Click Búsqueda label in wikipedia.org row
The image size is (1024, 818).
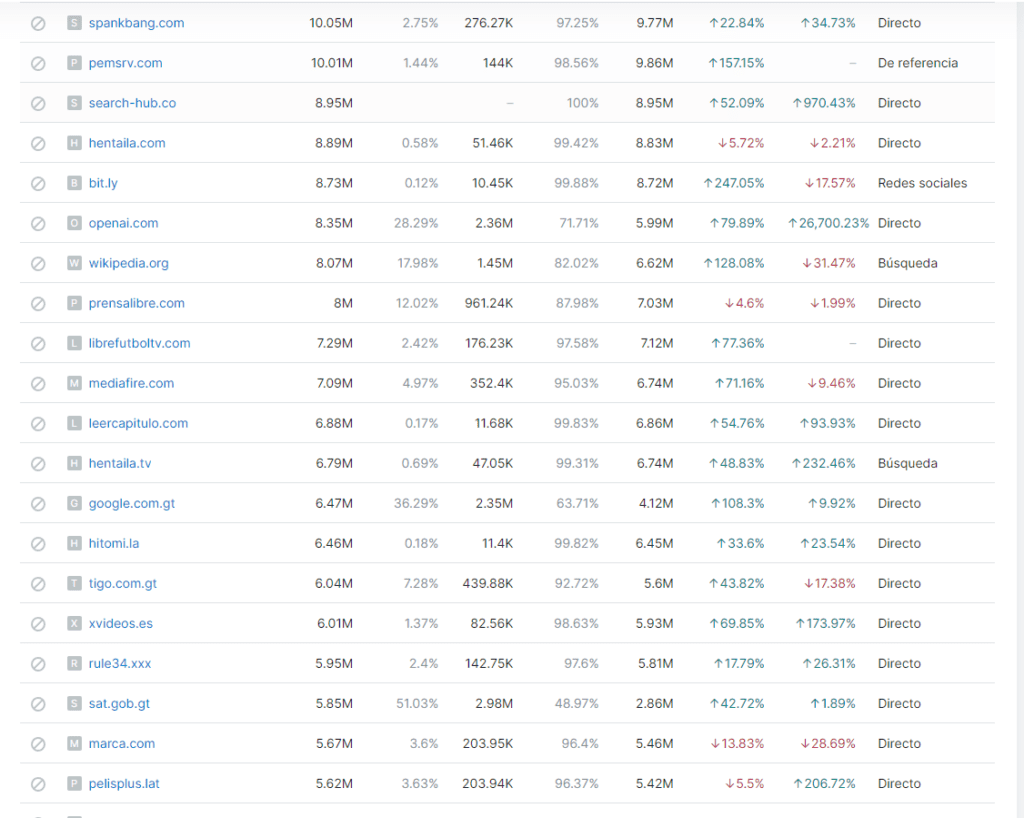tap(907, 263)
